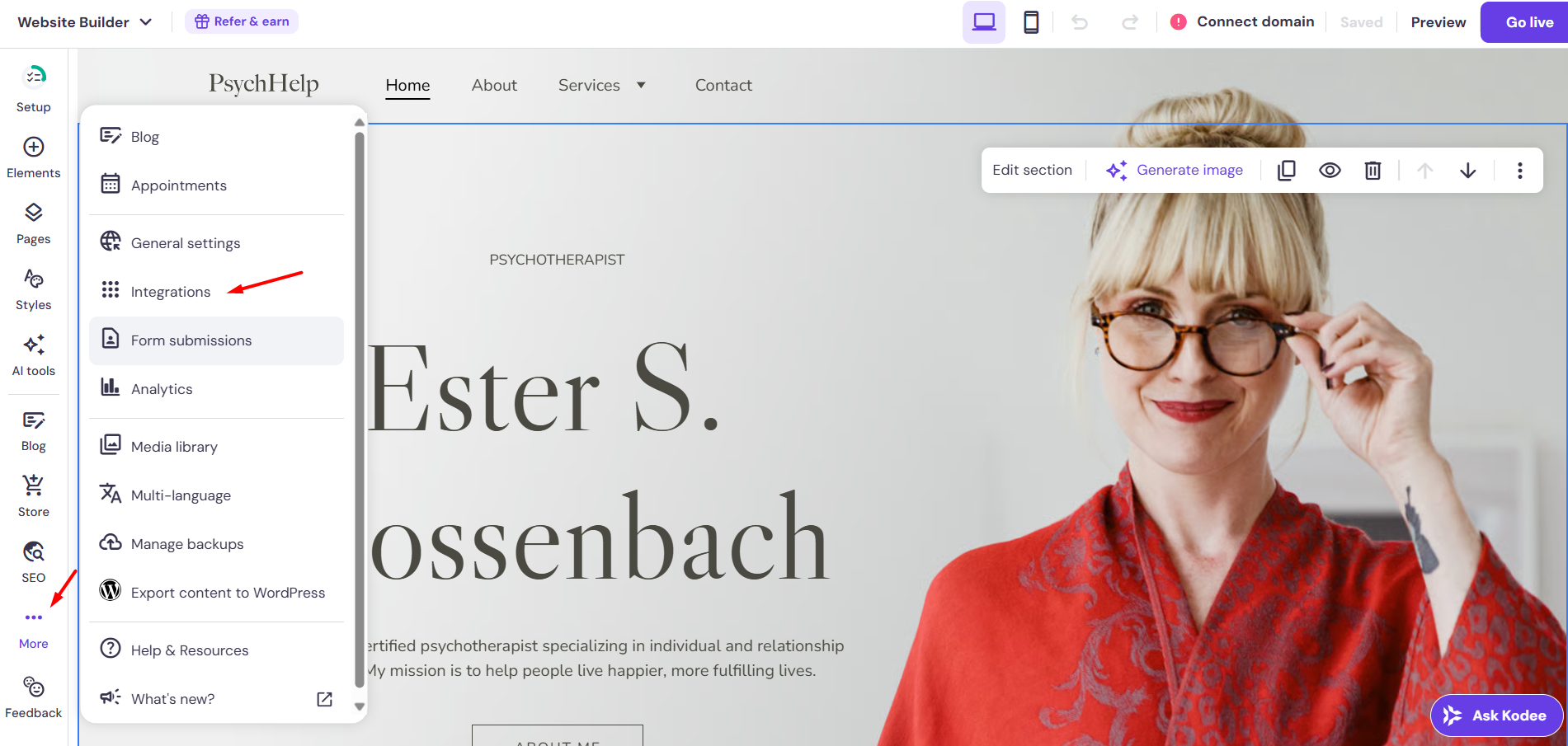Click the What's new external link icon
1568x746 pixels.
(x=325, y=699)
